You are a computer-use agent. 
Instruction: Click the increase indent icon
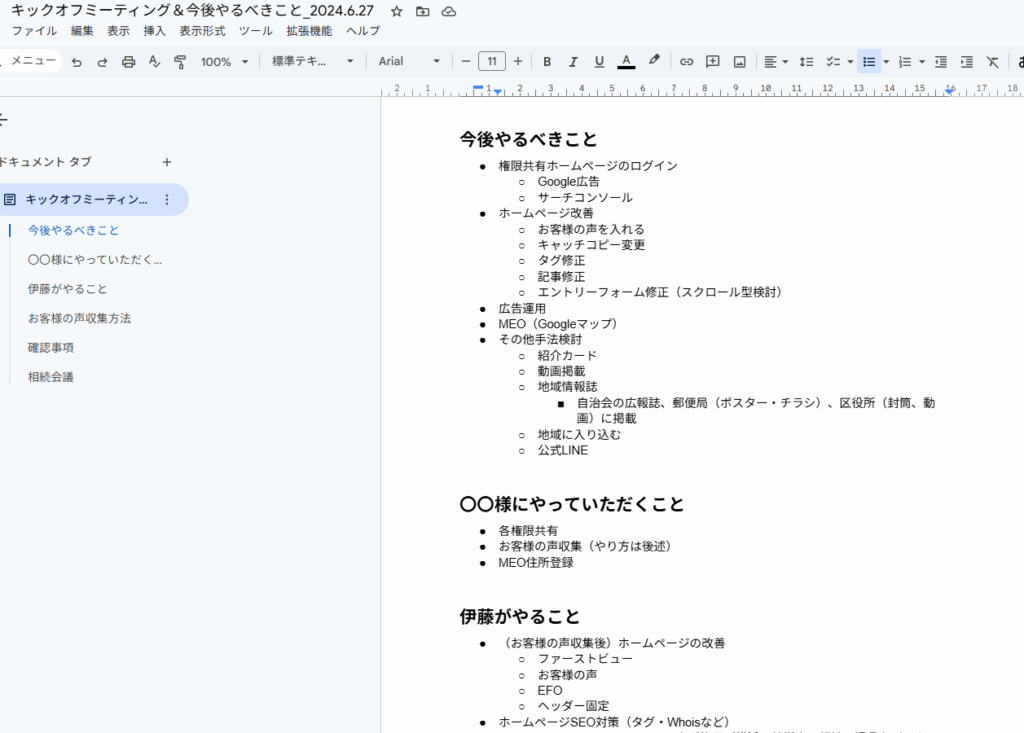click(x=966, y=62)
